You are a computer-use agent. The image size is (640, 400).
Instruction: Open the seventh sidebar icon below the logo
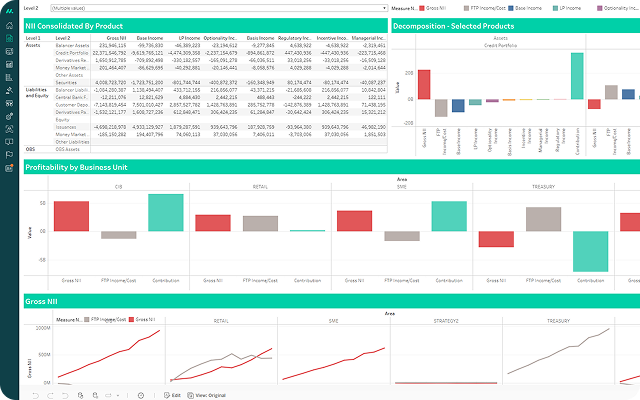[9, 103]
